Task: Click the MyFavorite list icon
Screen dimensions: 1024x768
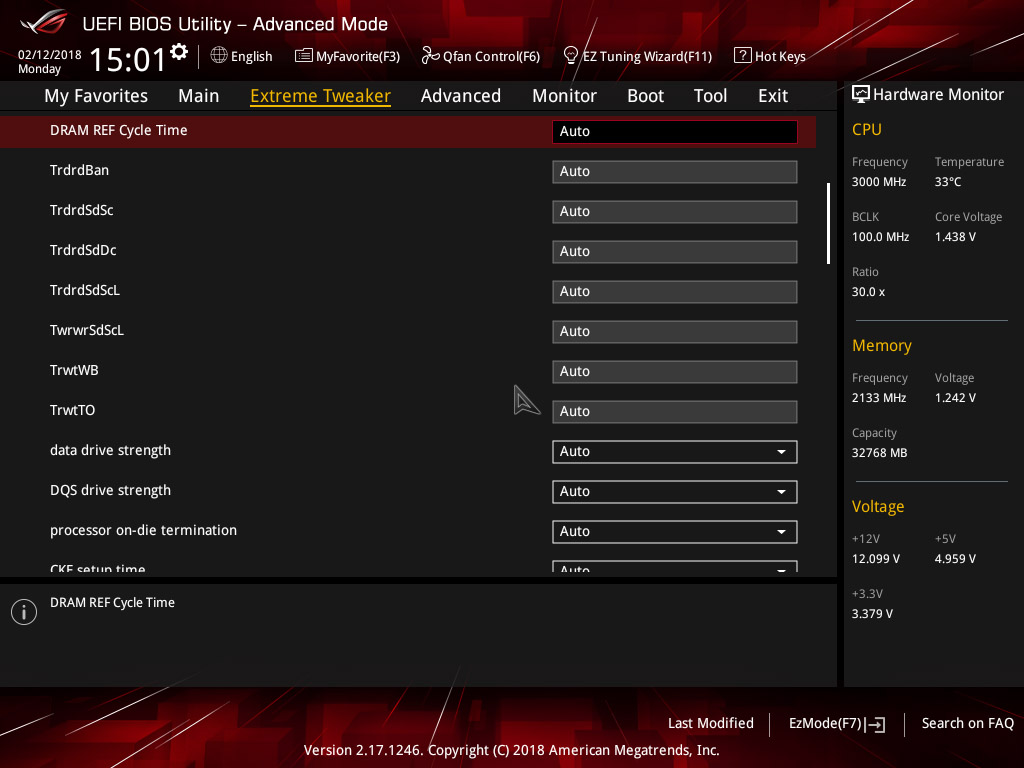Action: tap(304, 56)
